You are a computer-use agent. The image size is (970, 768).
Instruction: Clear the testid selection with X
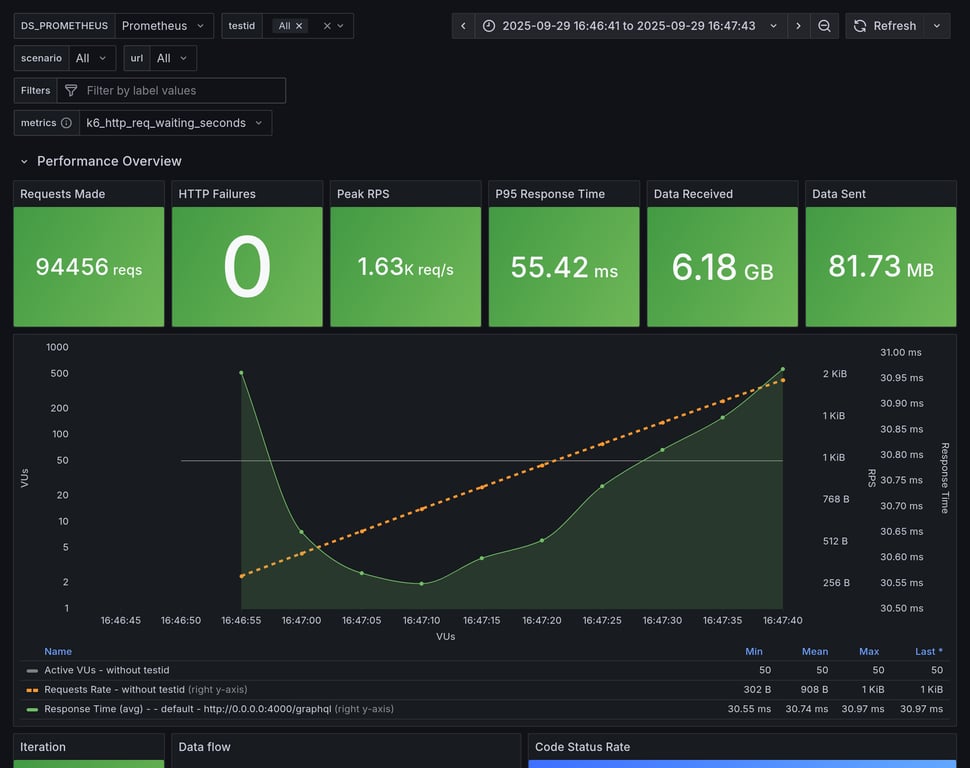(x=326, y=26)
